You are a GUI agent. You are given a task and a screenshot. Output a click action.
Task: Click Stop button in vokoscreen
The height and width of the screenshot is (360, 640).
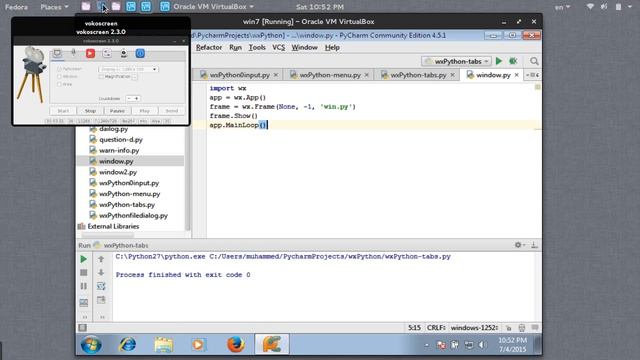pyautogui.click(x=90, y=111)
